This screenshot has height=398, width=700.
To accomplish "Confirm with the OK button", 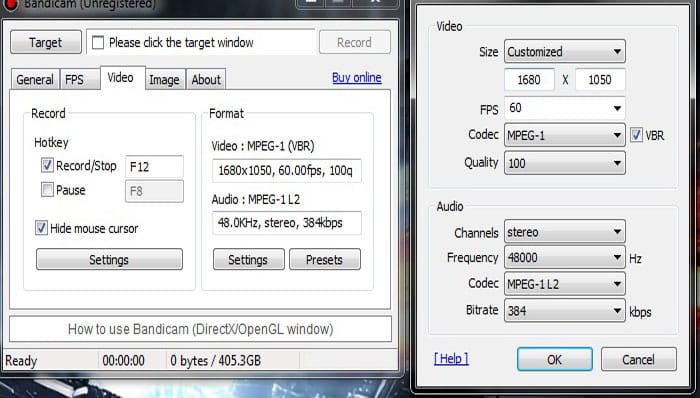I will point(555,359).
